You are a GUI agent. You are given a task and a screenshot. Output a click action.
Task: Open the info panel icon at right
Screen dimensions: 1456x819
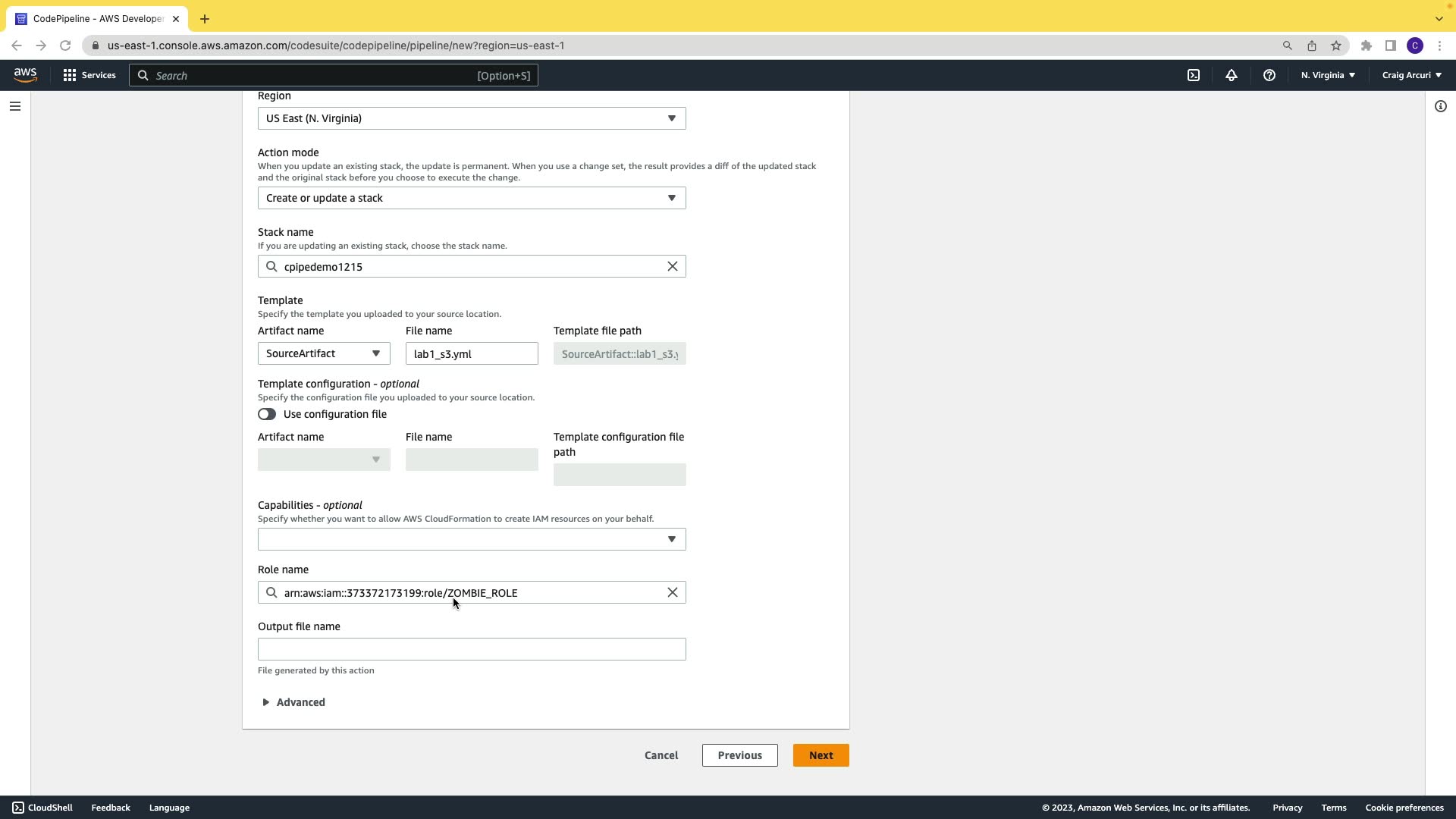click(1440, 106)
